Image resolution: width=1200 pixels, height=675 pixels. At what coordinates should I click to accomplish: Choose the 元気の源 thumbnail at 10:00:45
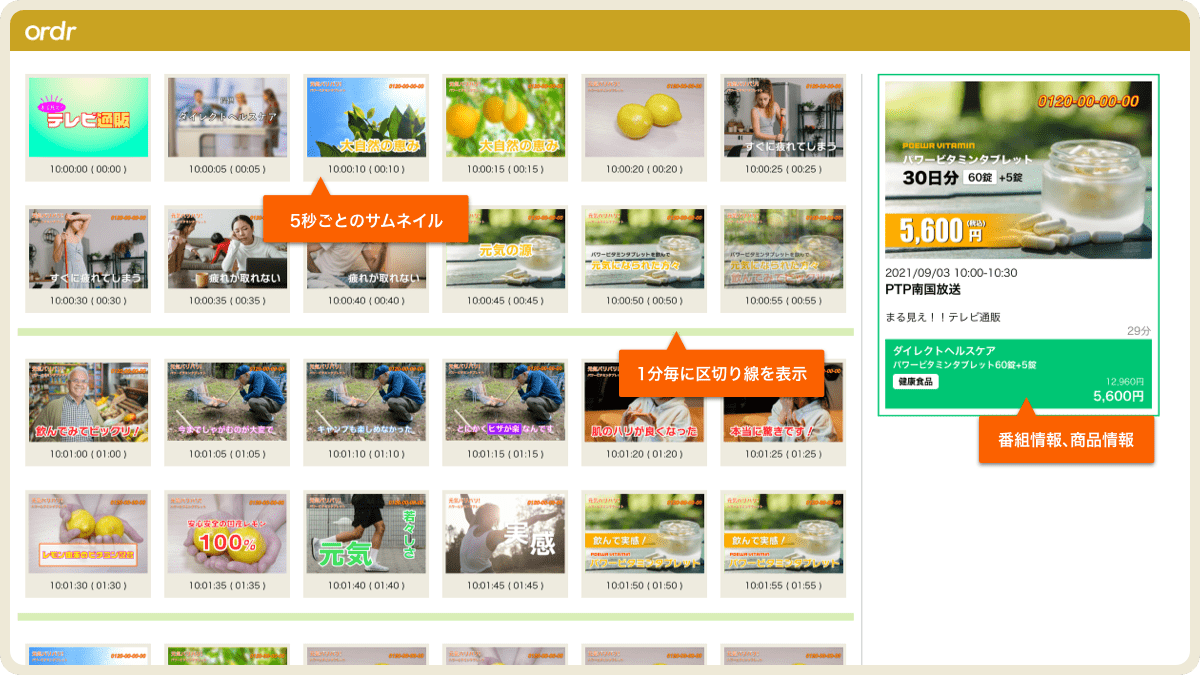[x=505, y=249]
